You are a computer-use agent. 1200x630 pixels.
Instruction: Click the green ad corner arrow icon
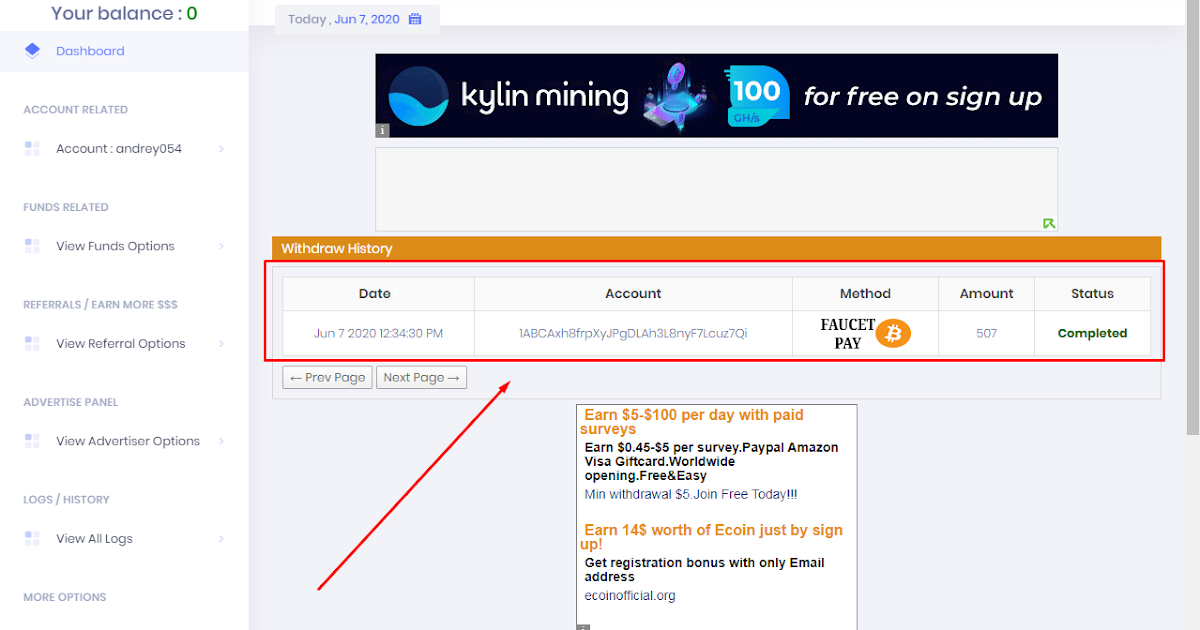coord(1048,223)
